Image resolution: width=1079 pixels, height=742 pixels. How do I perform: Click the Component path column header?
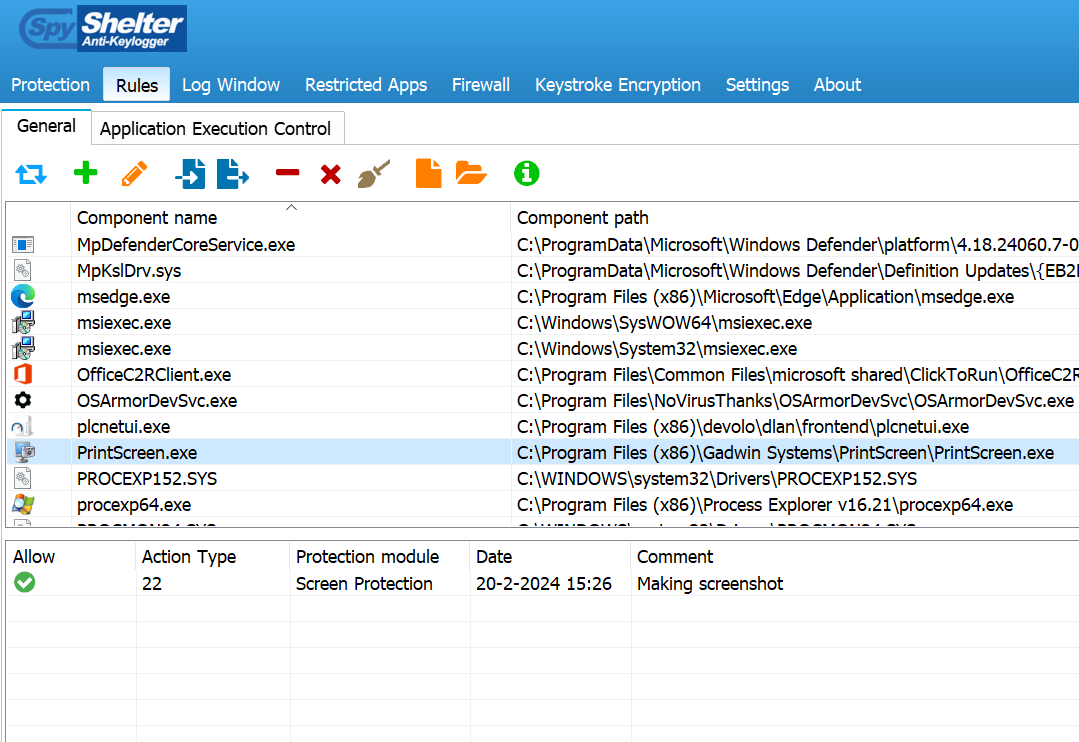(x=582, y=218)
